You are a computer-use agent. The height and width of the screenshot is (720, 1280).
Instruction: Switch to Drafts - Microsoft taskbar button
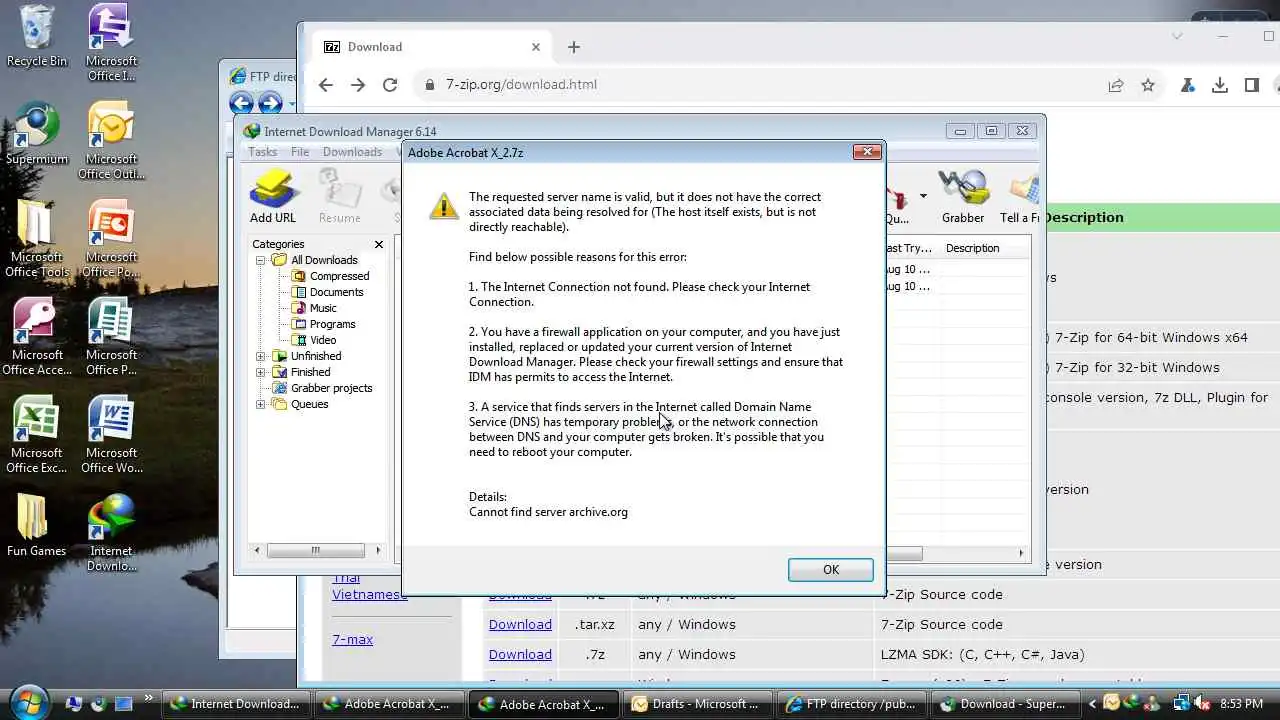point(697,704)
